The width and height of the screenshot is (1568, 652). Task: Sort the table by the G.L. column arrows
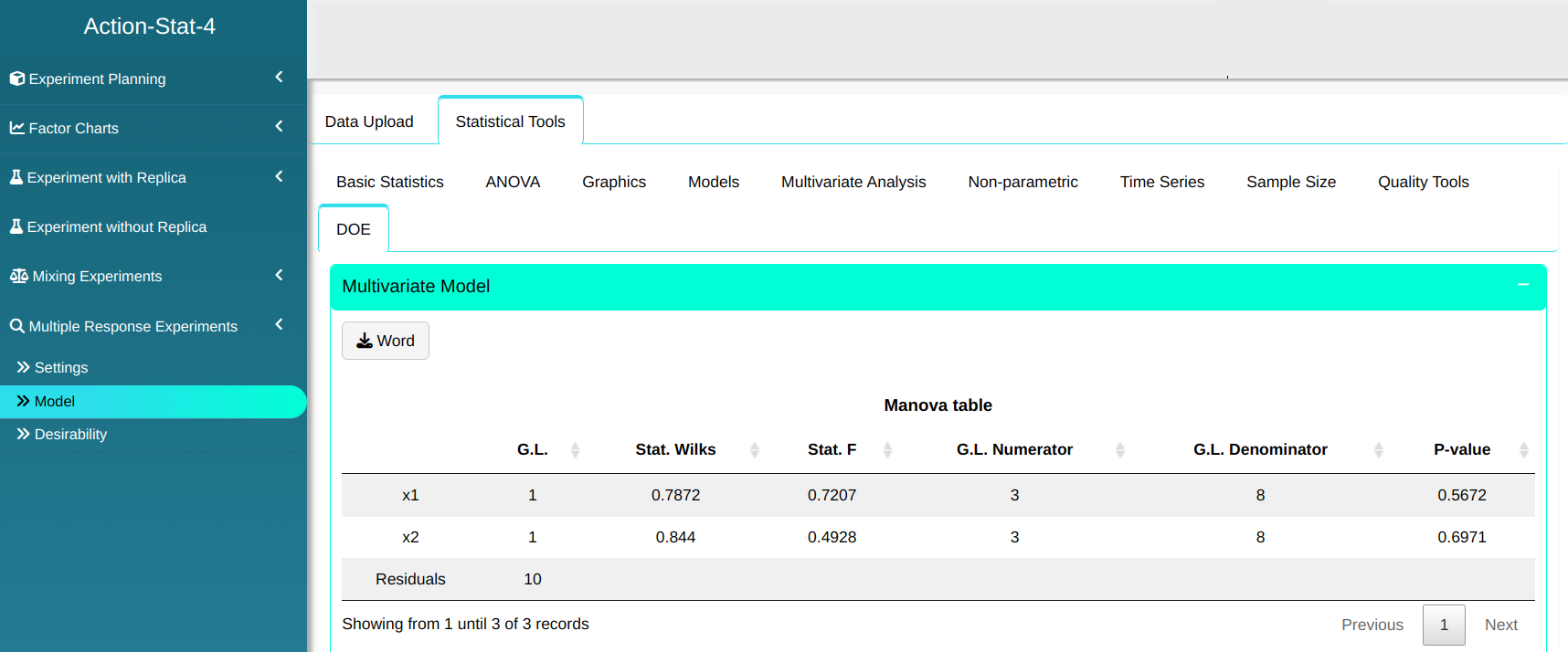pos(575,449)
